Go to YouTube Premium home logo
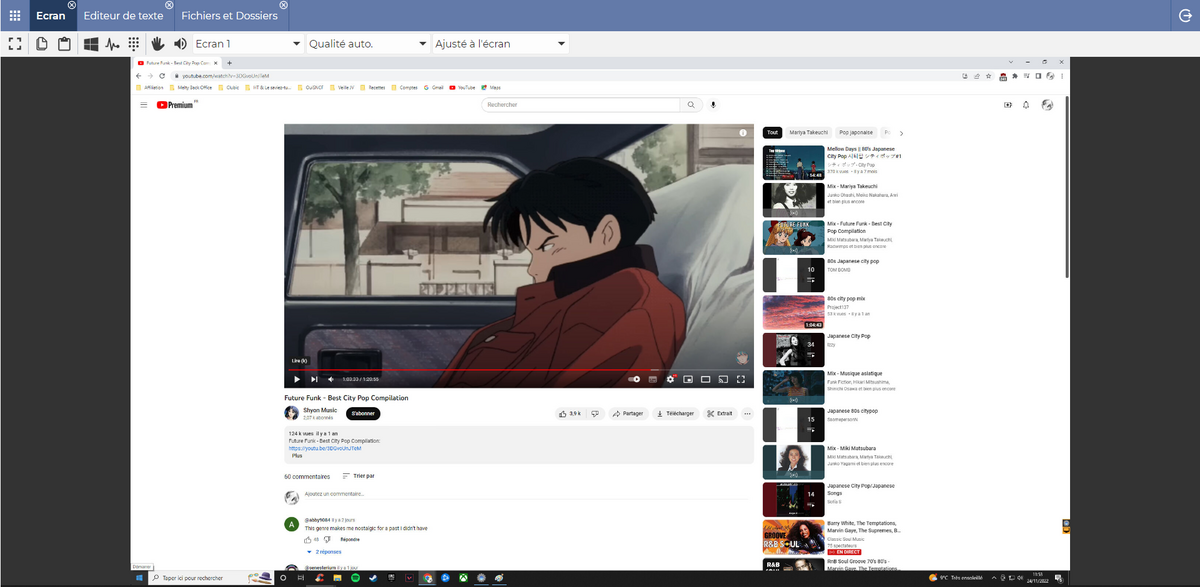 [175, 105]
